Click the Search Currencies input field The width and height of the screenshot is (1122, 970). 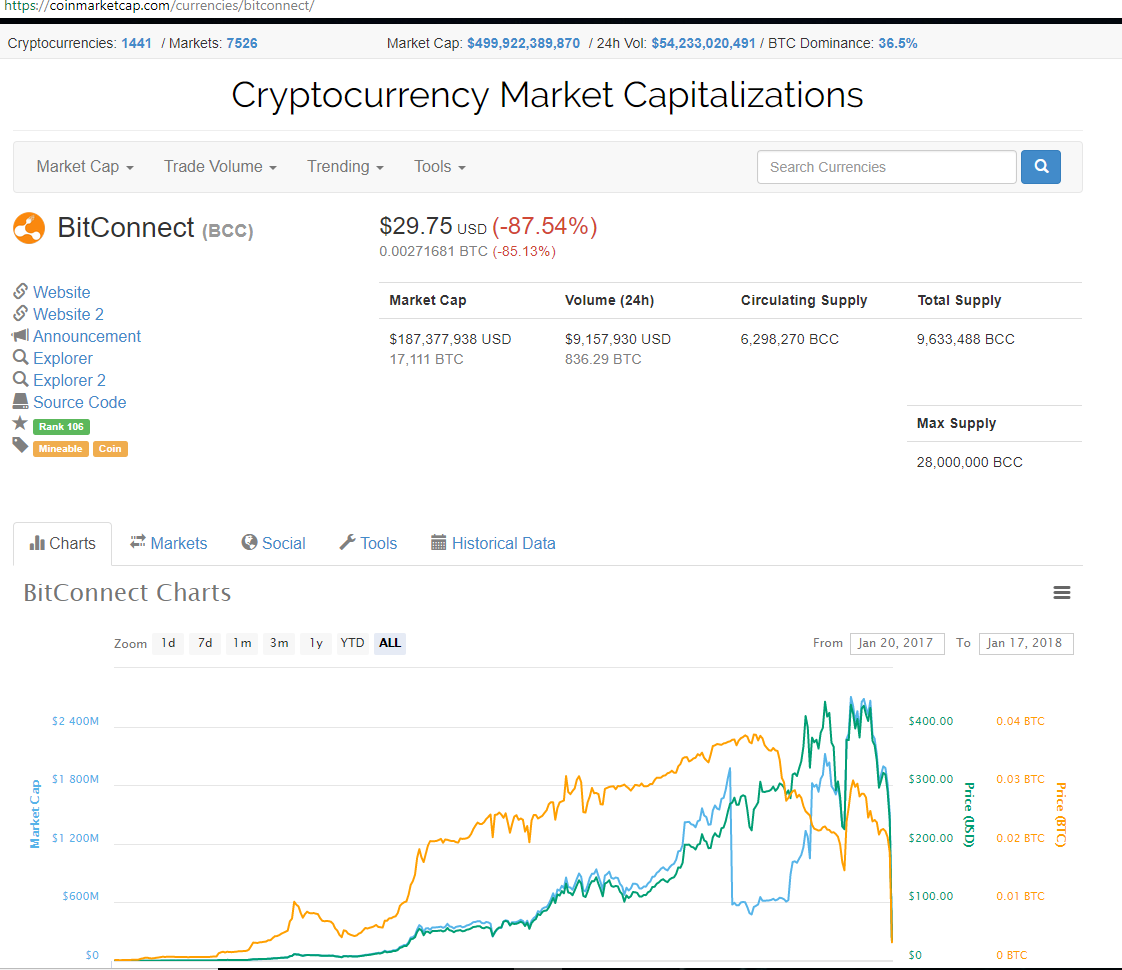click(887, 167)
